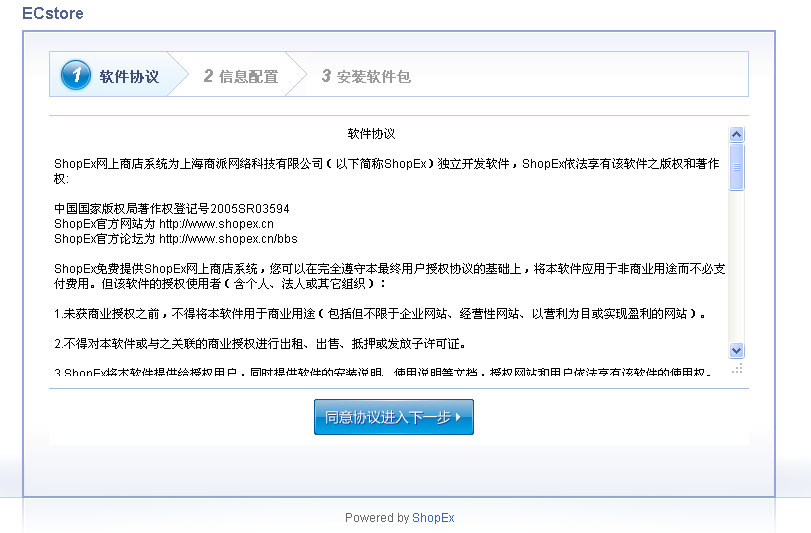Image resolution: width=811 pixels, height=533 pixels.
Task: Select the 安装软件包 step tab
Action: [x=373, y=76]
